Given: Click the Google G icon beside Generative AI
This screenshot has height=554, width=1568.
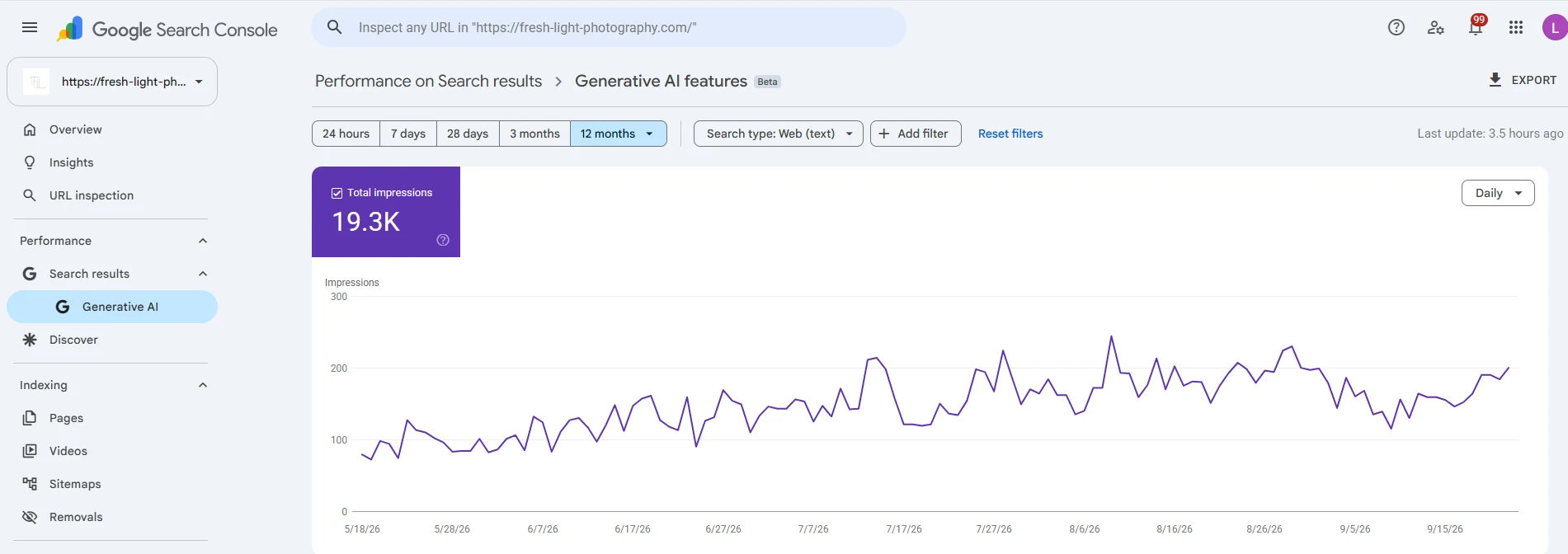Looking at the screenshot, I should [x=63, y=307].
